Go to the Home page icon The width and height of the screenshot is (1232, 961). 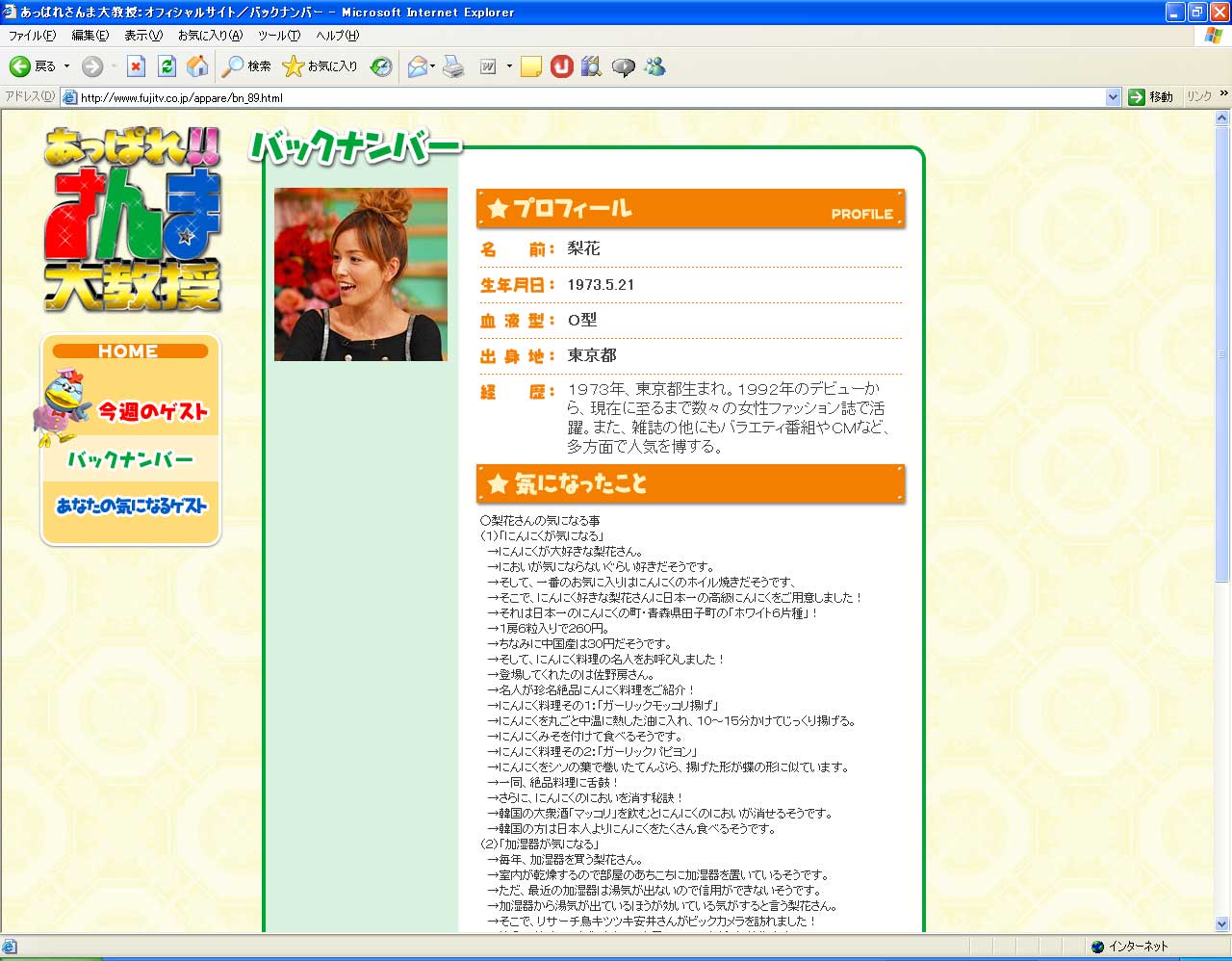[x=197, y=65]
